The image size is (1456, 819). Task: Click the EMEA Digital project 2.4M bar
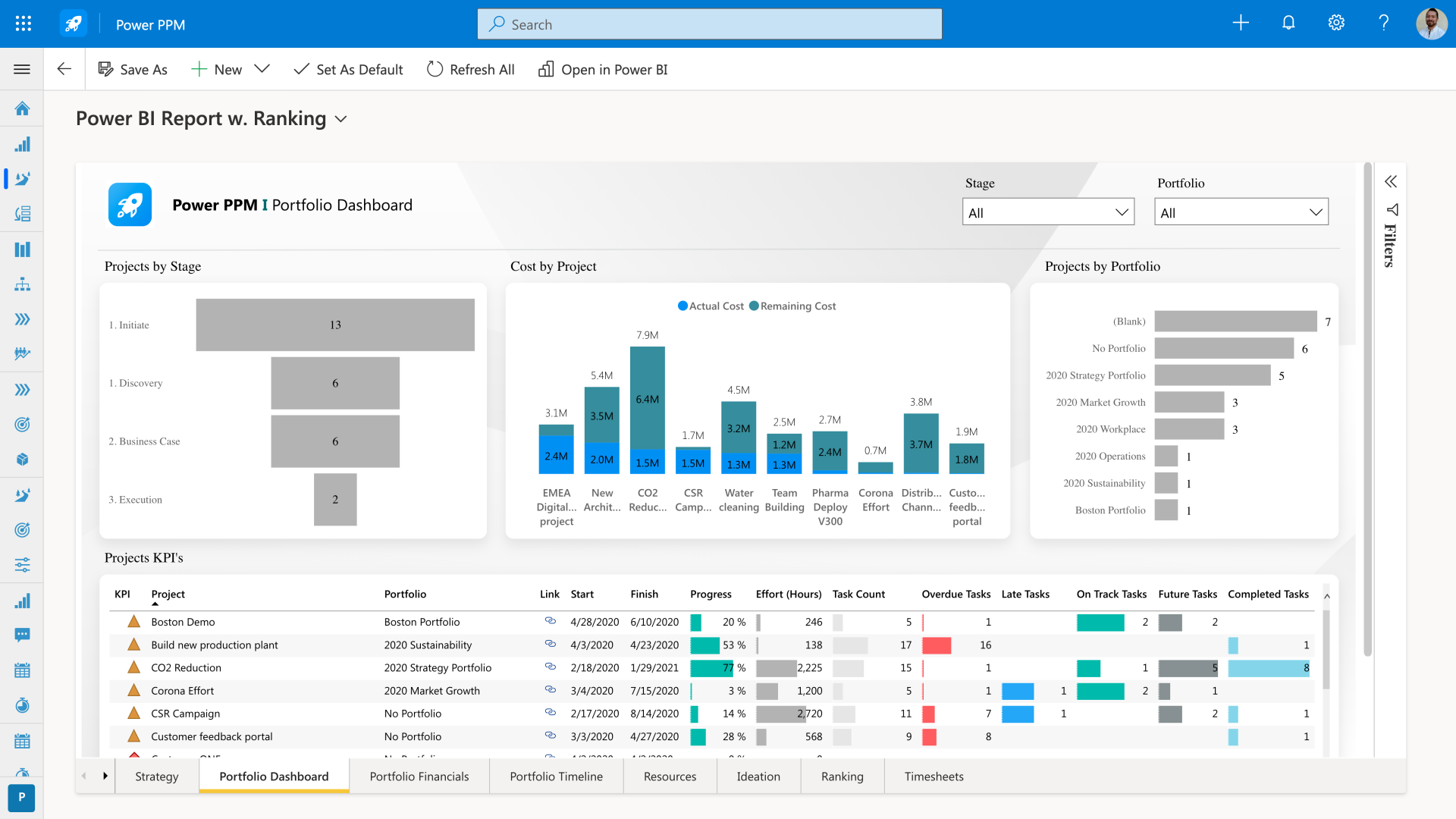pos(556,456)
